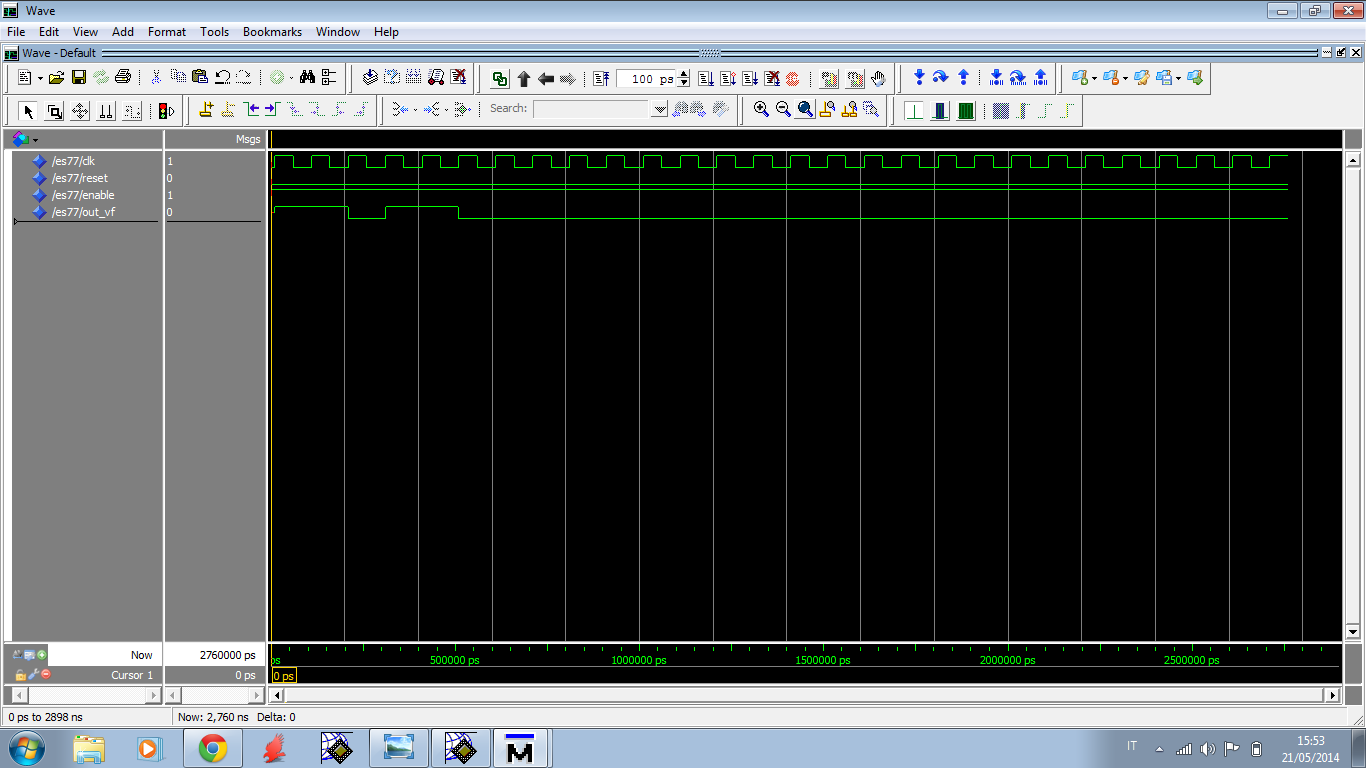Open Chrome from the Windows taskbar
The width and height of the screenshot is (1366, 768).
[x=212, y=748]
